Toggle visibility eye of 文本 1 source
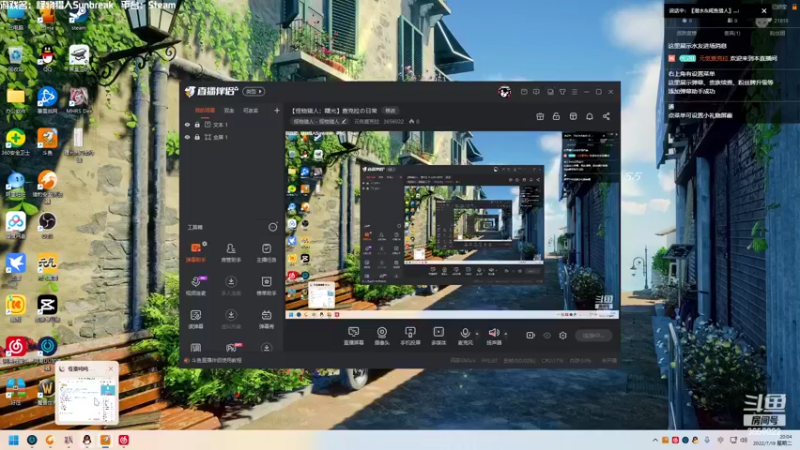The image size is (800, 450). point(187,124)
